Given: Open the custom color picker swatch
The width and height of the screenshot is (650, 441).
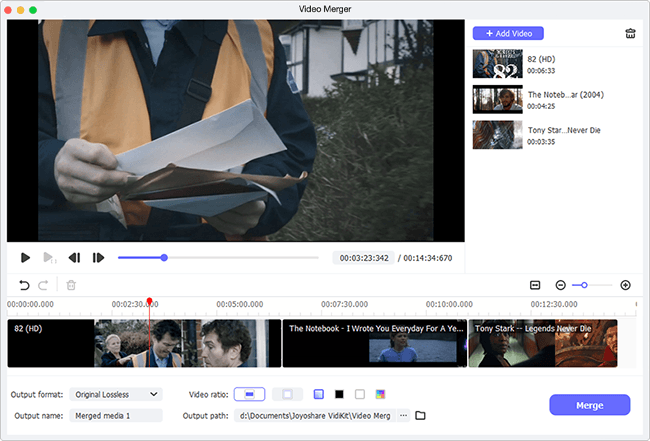Looking at the screenshot, I should coord(380,394).
